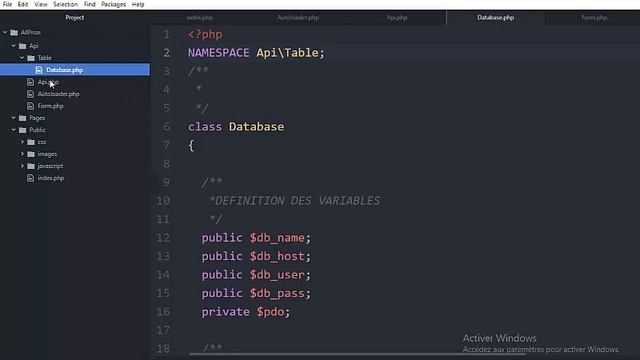Viewport: 640px width, 360px height.
Task: Click line number 12 in gutter
Action: coord(163,238)
